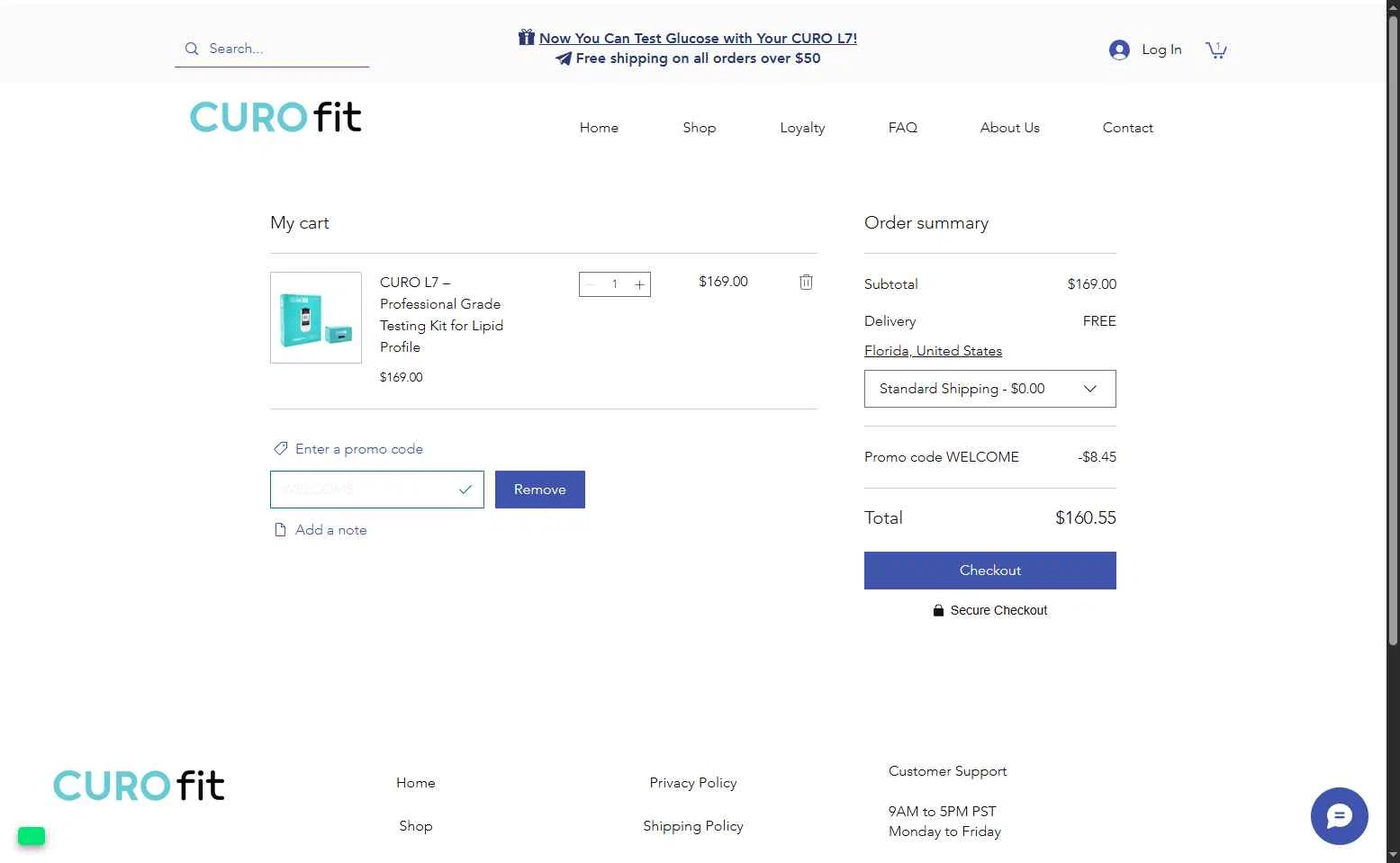Click the Delivery FREE label
Image resolution: width=1400 pixels, height=863 pixels.
[1099, 321]
